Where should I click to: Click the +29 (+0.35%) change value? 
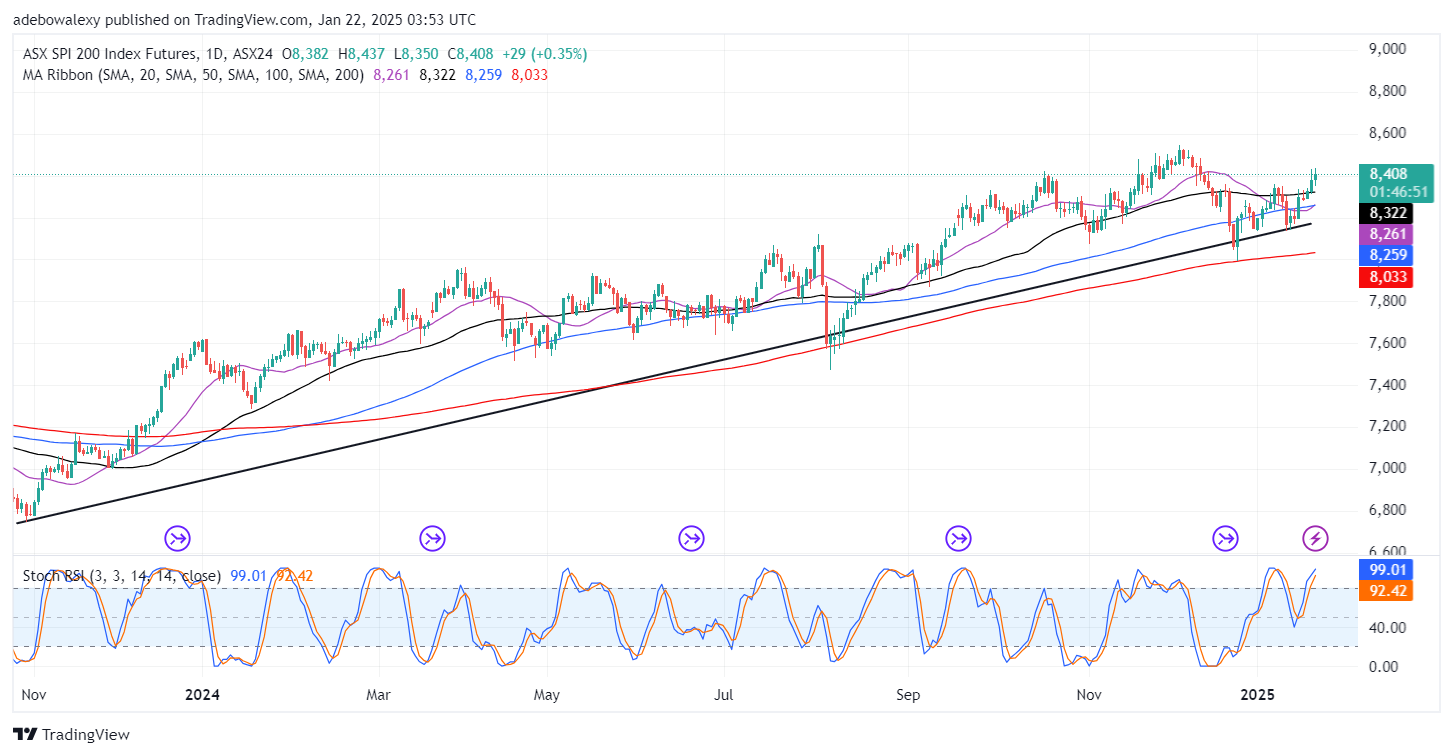tap(545, 54)
